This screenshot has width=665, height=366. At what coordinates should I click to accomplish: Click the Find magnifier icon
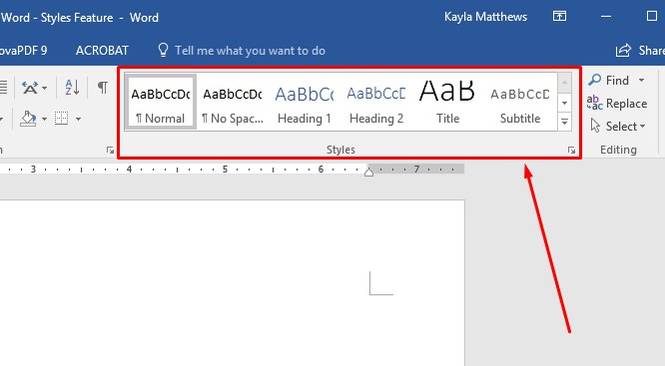click(595, 80)
